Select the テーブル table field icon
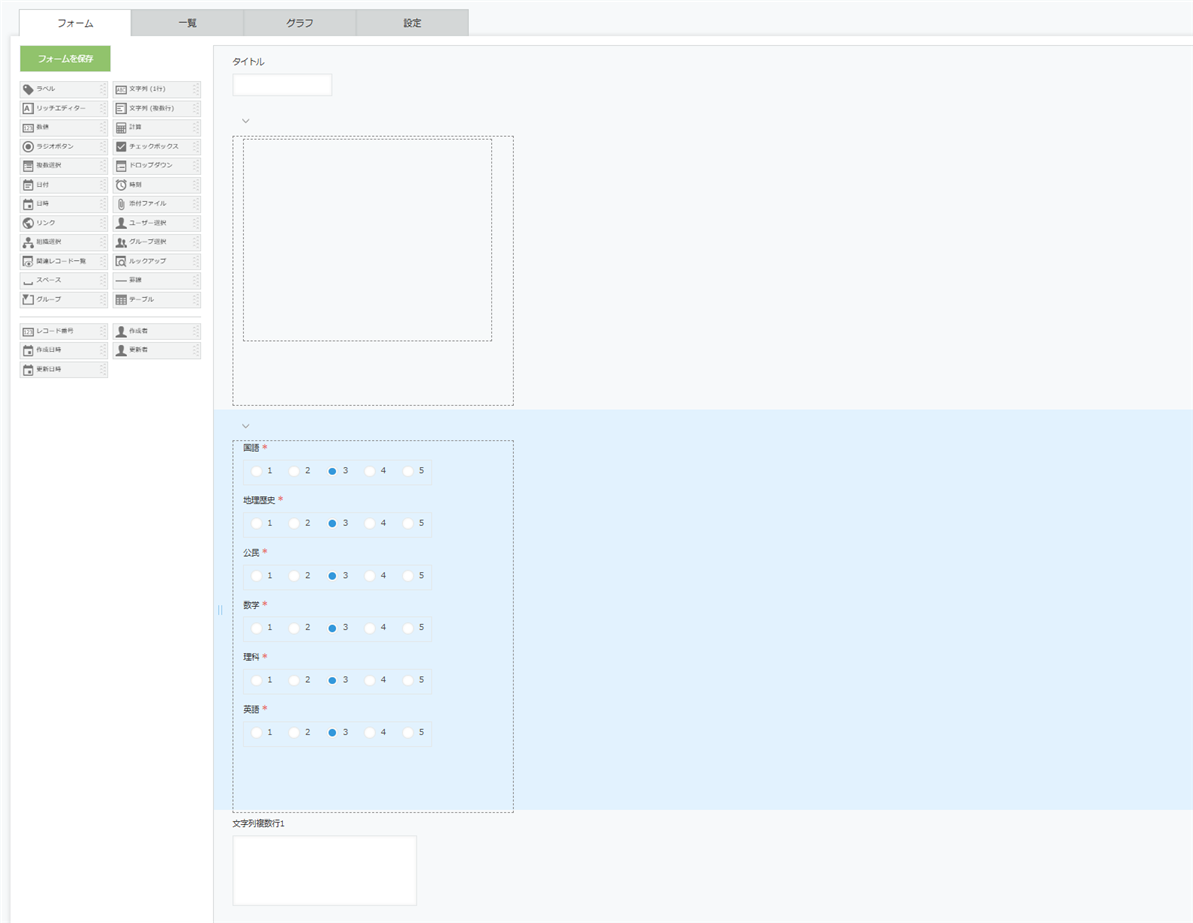 [x=121, y=299]
